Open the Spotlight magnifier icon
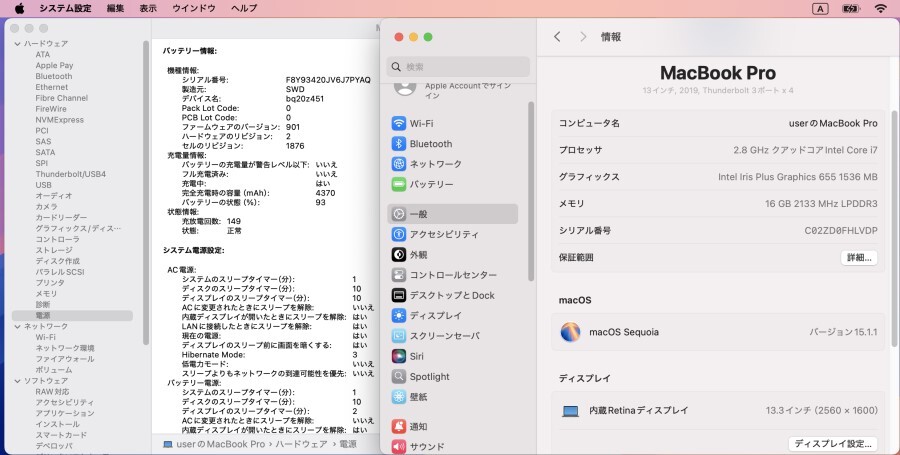 pyautogui.click(x=398, y=376)
